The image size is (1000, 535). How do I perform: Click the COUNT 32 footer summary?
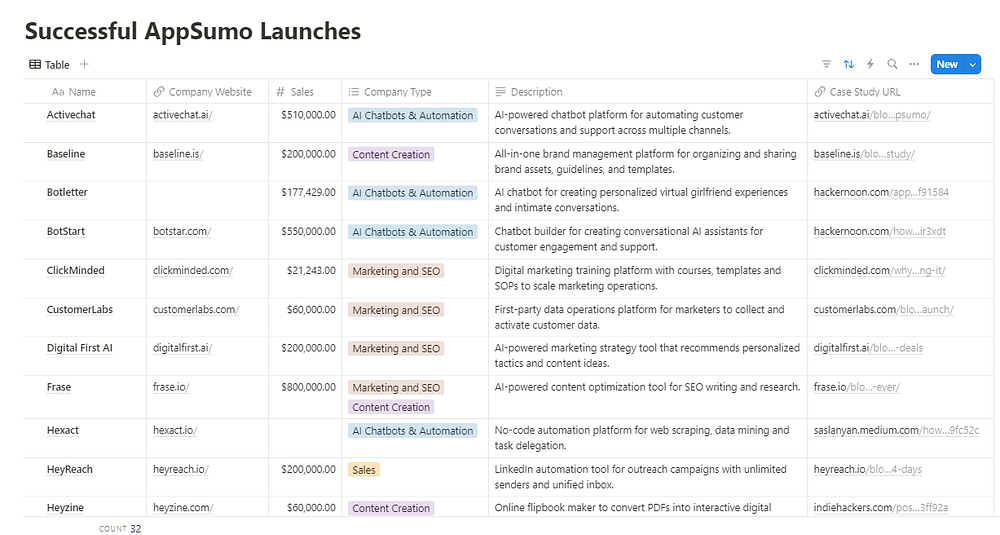120,529
